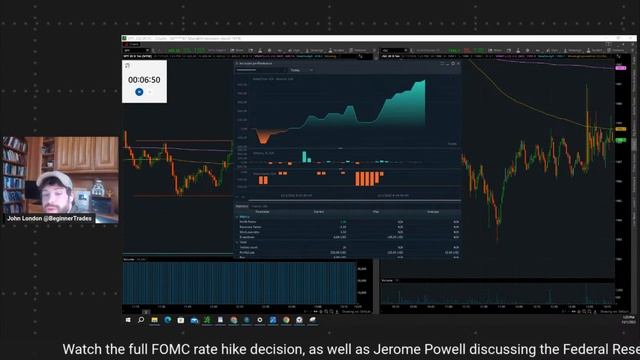This screenshot has height=360, width=640.
Task: Click Drawing set Default on left chart
Action: point(356,311)
